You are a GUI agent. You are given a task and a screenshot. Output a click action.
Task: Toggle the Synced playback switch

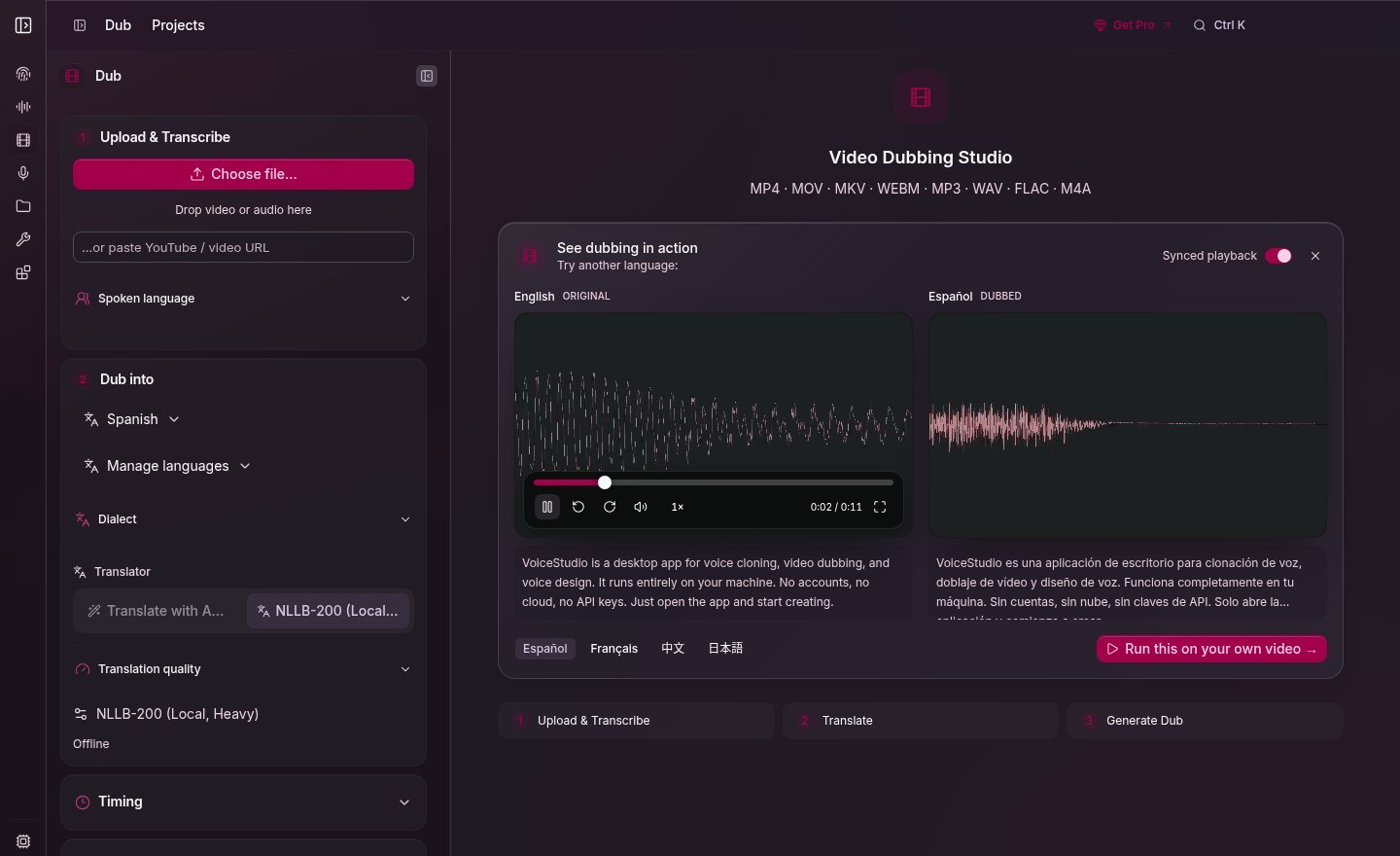(1278, 256)
